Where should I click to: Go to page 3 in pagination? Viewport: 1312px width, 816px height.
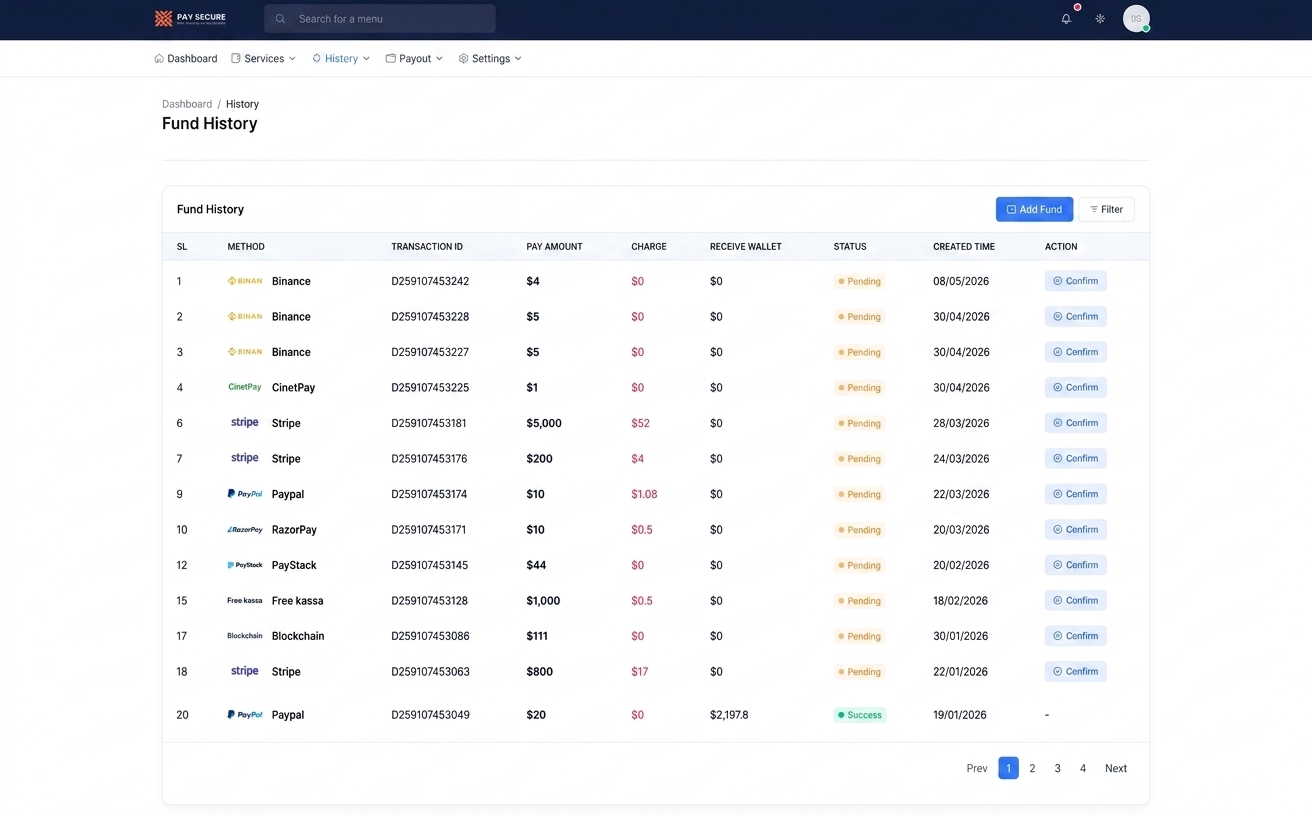pyautogui.click(x=1057, y=768)
